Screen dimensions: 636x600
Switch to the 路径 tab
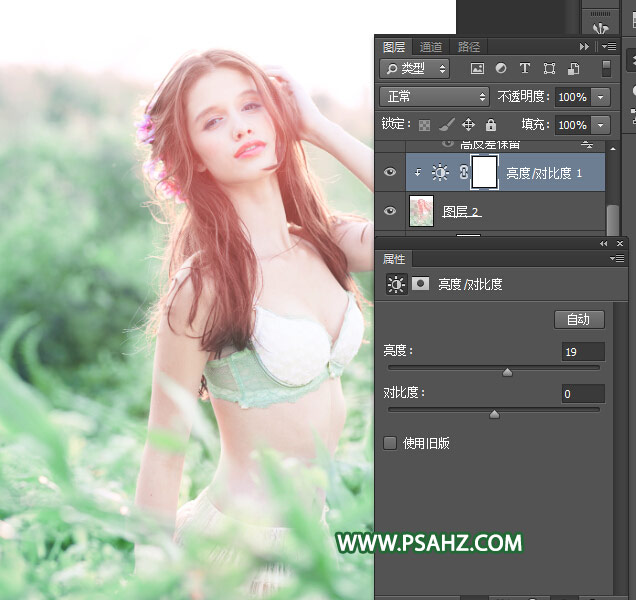pyautogui.click(x=468, y=47)
